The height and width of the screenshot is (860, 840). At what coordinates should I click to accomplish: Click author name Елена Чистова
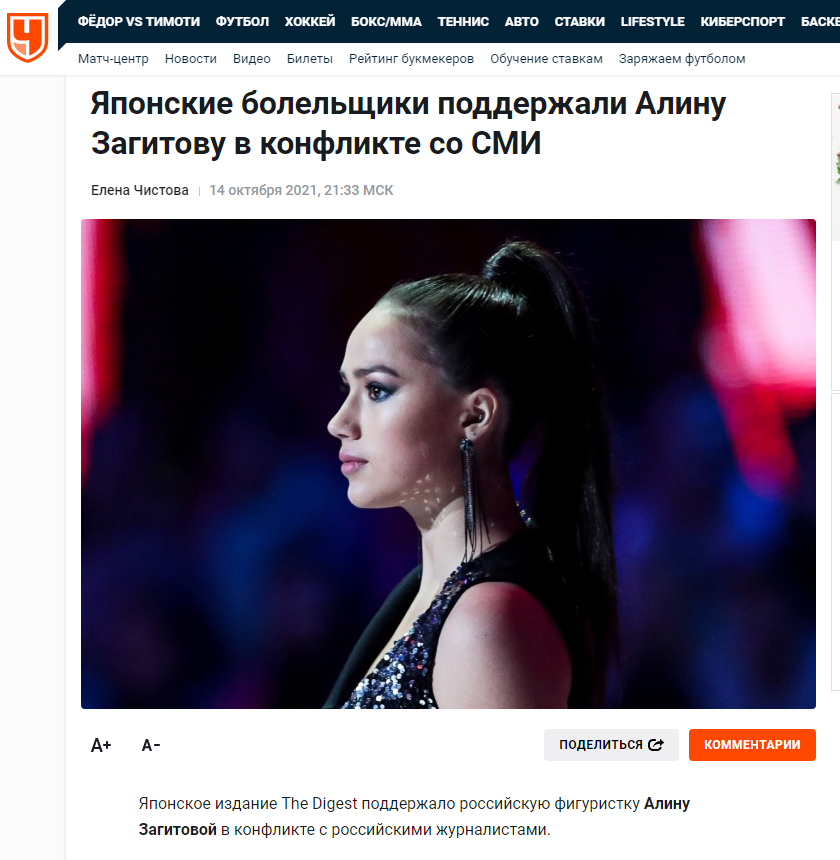point(140,190)
